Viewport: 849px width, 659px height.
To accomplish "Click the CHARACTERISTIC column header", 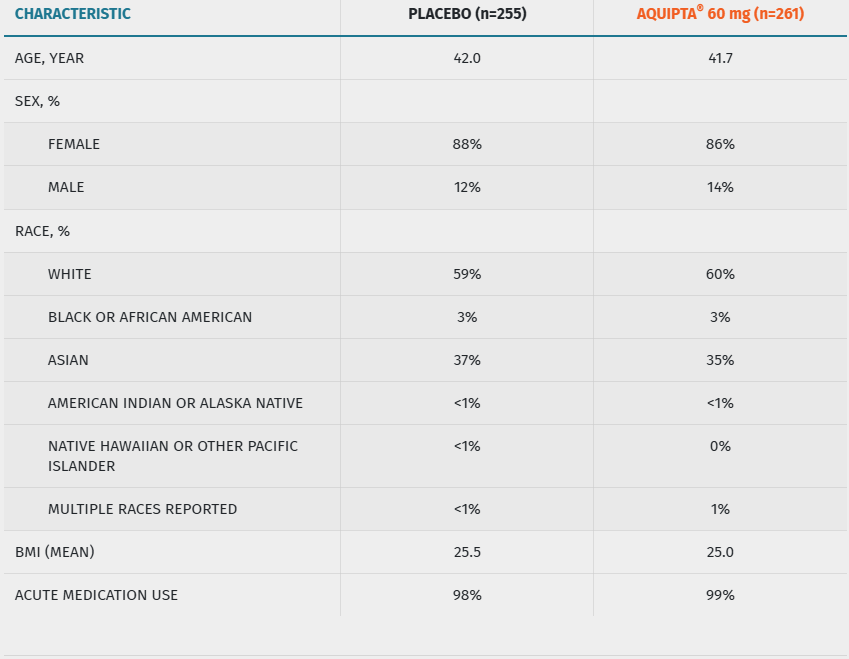I will click(73, 14).
